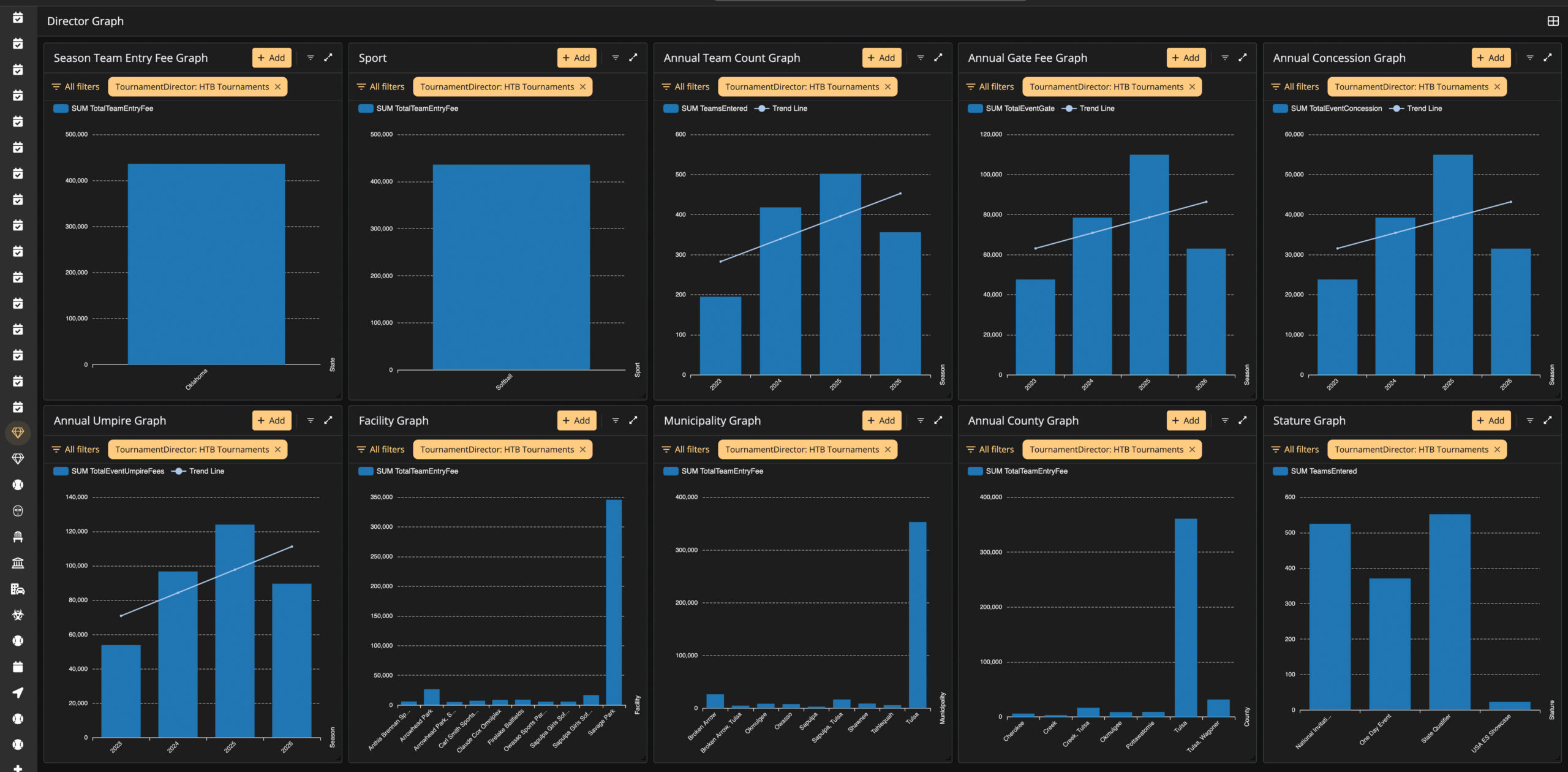Open All filters in Season Team Entry Fee Graph
The image size is (1568, 772).
[x=76, y=87]
